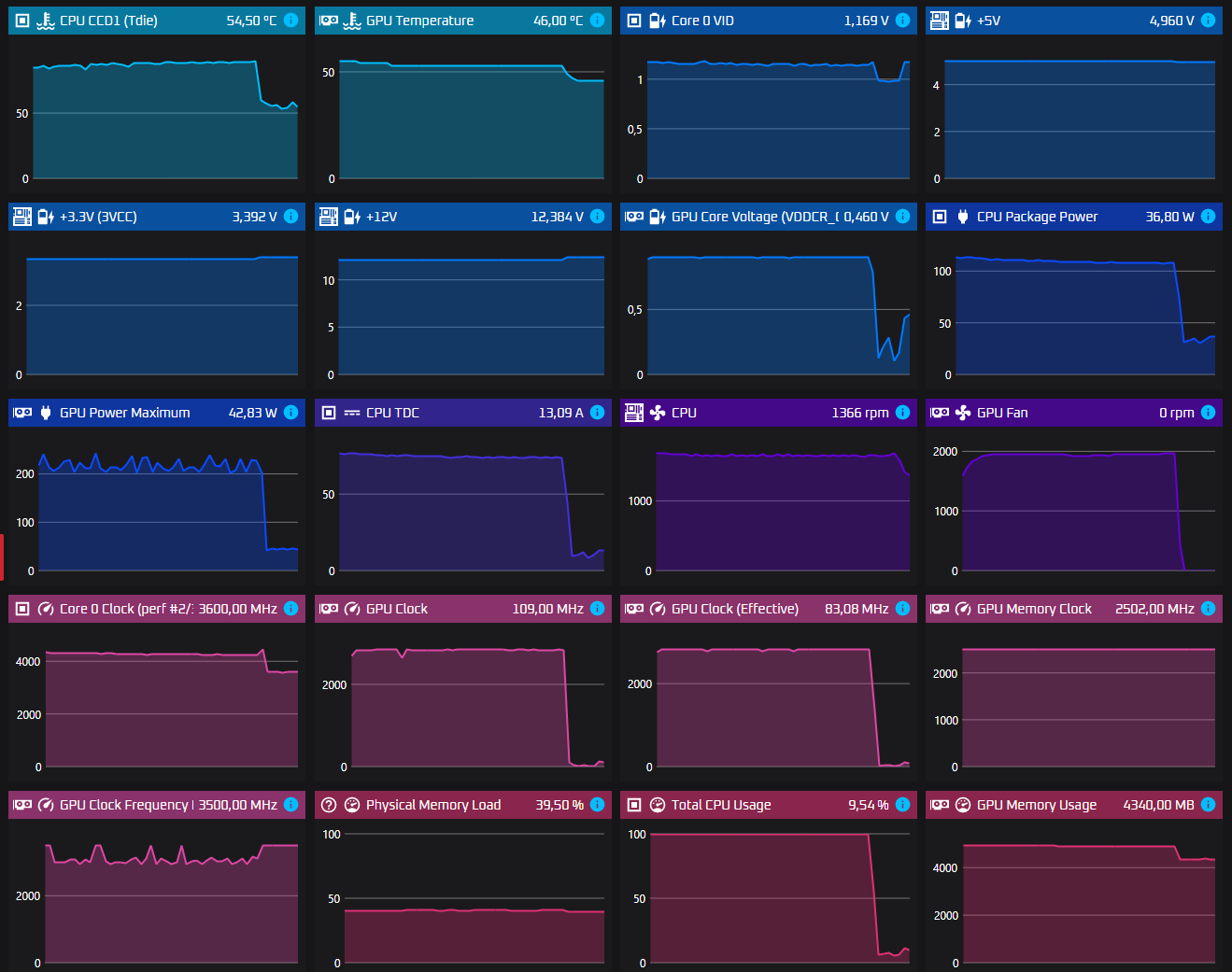This screenshot has height=972, width=1232.
Task: Open info icon for CPU Package Power
Action: 1209,217
